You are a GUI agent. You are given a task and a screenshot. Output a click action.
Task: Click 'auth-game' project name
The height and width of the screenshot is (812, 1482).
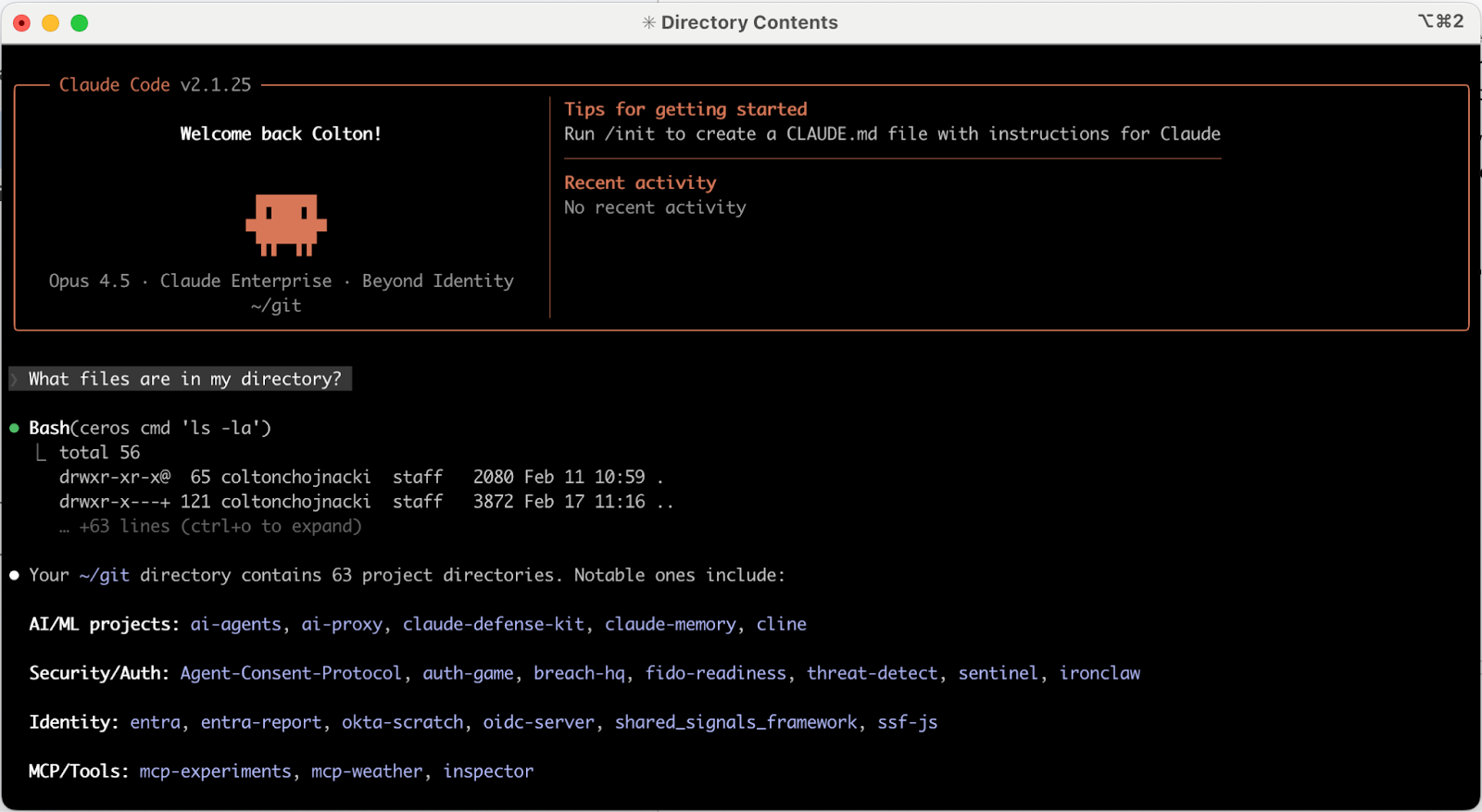click(468, 673)
